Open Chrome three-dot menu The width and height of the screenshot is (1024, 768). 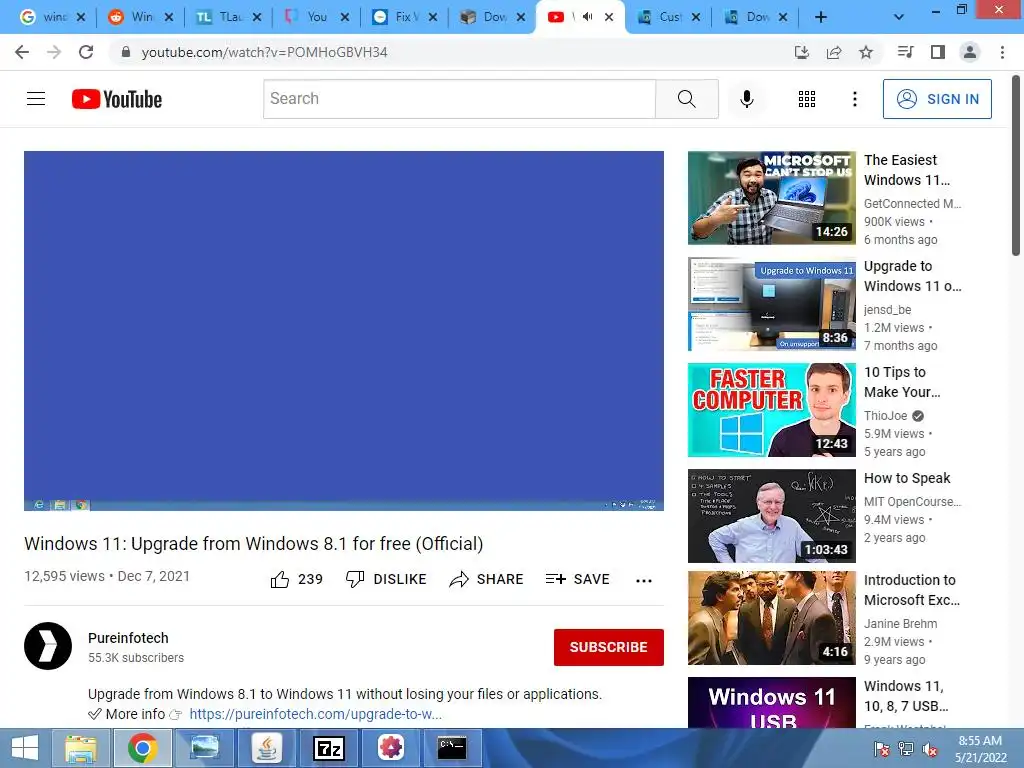1002,52
